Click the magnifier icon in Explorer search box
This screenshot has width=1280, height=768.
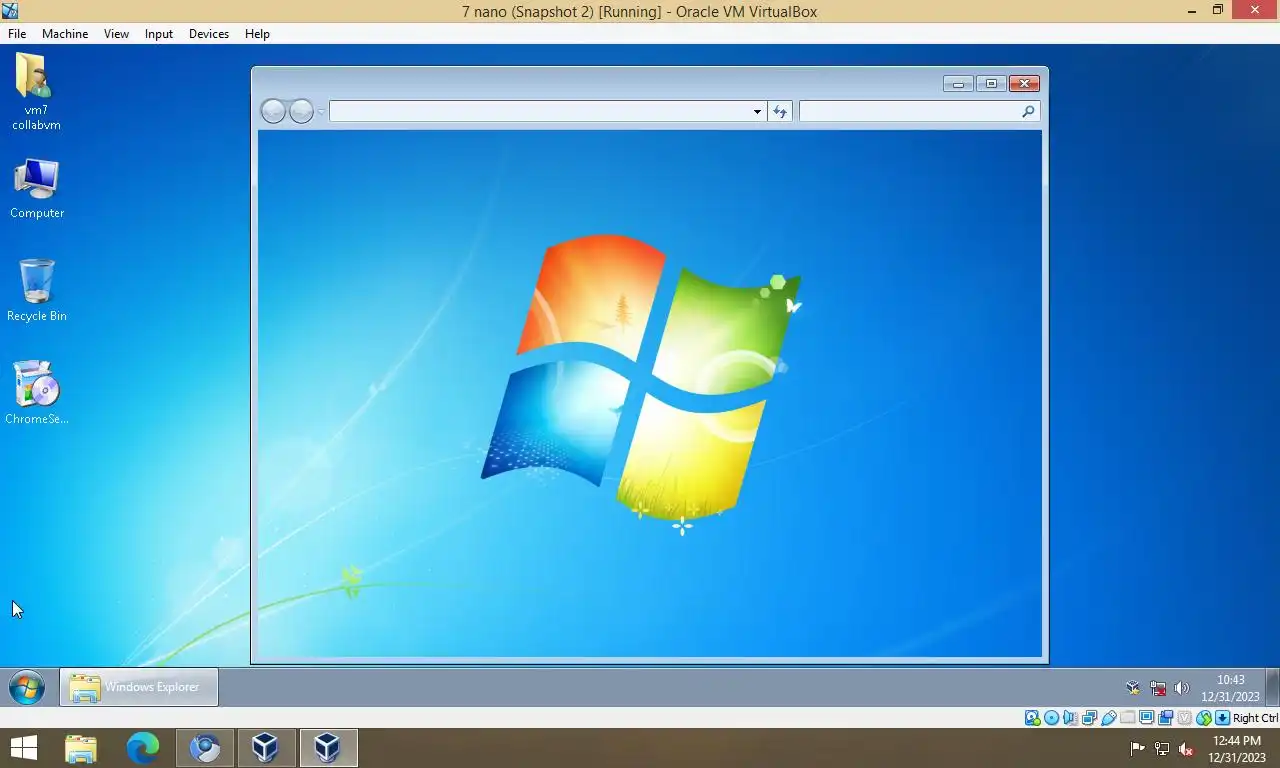coord(1028,111)
